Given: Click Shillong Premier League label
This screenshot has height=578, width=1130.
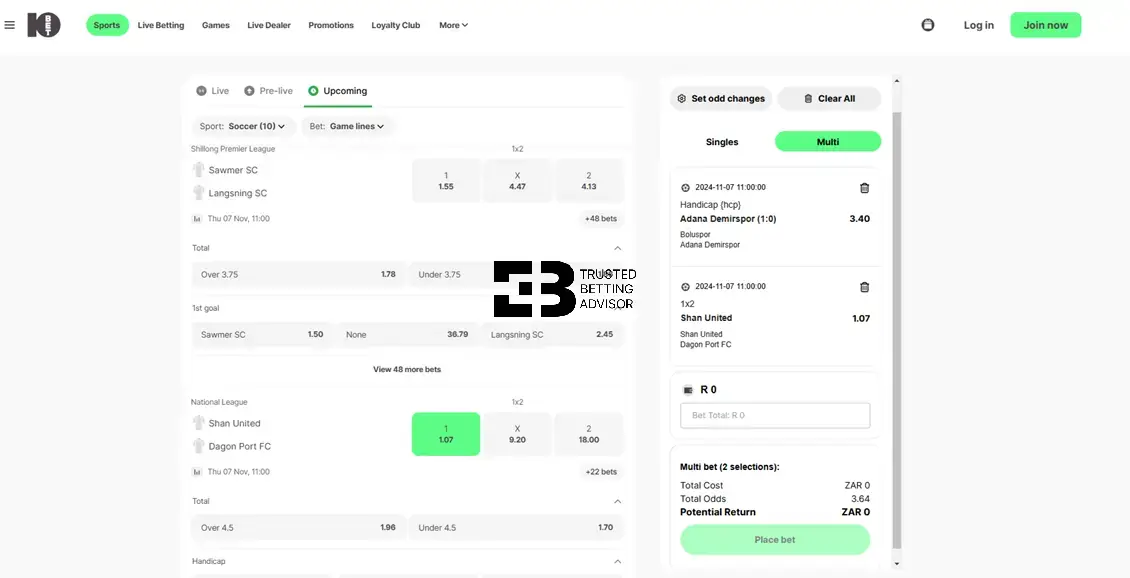Looking at the screenshot, I should (x=233, y=149).
